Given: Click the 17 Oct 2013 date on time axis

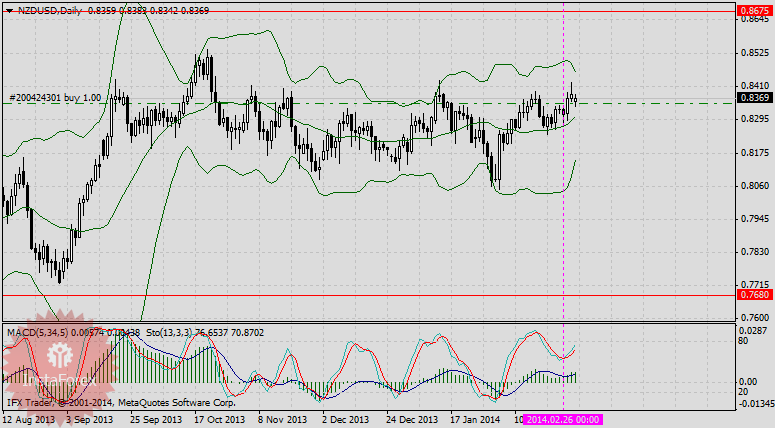Looking at the screenshot, I should click(x=219, y=421).
